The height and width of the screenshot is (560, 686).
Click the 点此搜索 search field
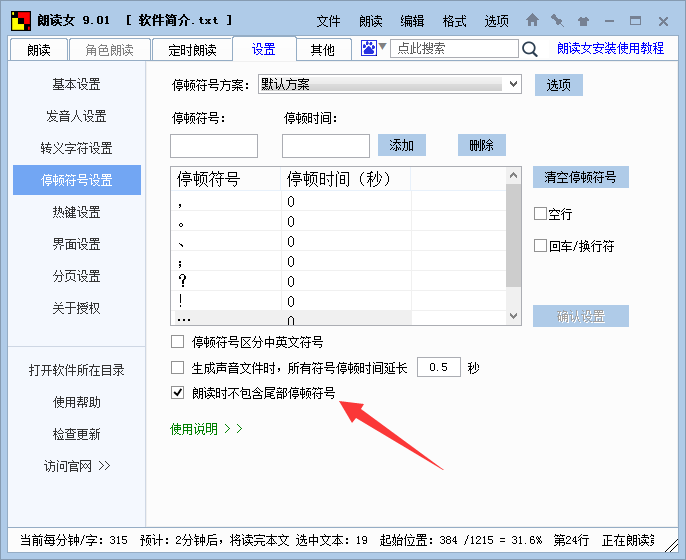[x=454, y=48]
